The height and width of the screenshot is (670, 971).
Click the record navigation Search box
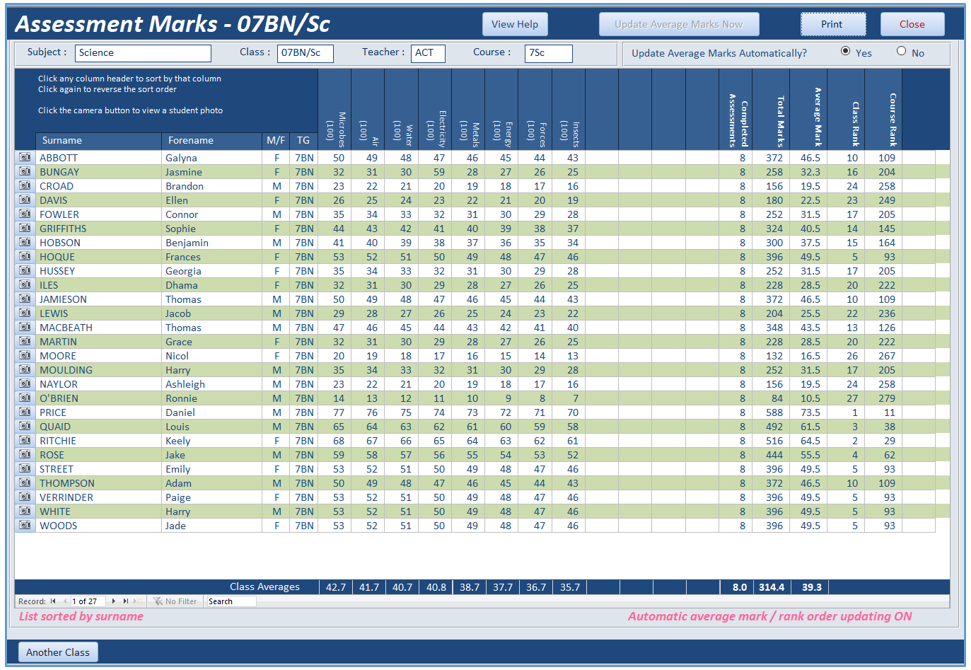231,601
